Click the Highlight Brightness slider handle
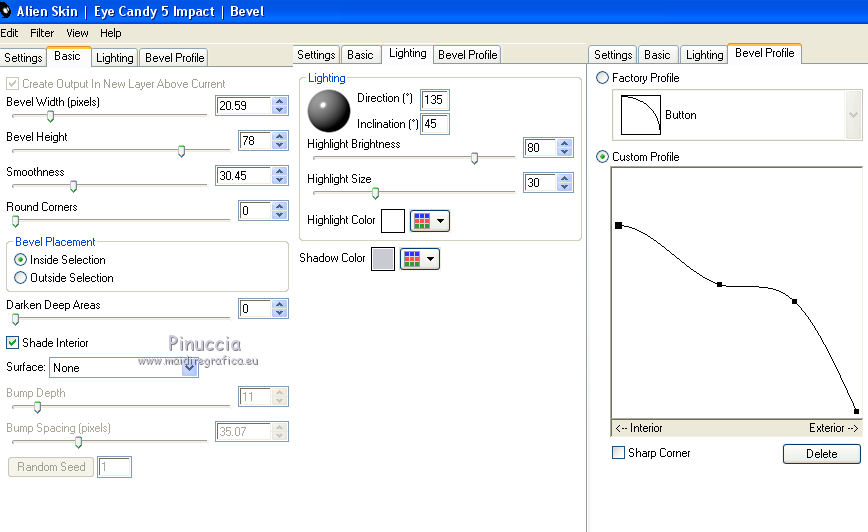The width and height of the screenshot is (868, 532). click(474, 158)
